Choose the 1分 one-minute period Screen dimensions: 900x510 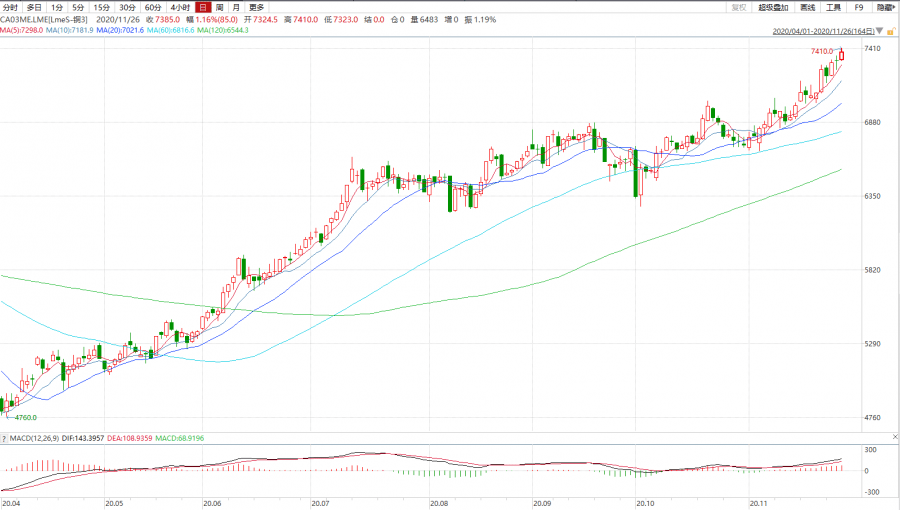(56, 7)
